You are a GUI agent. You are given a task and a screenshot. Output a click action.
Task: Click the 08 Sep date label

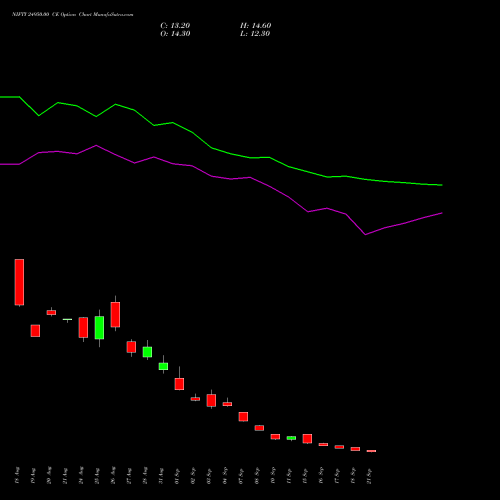(257, 475)
